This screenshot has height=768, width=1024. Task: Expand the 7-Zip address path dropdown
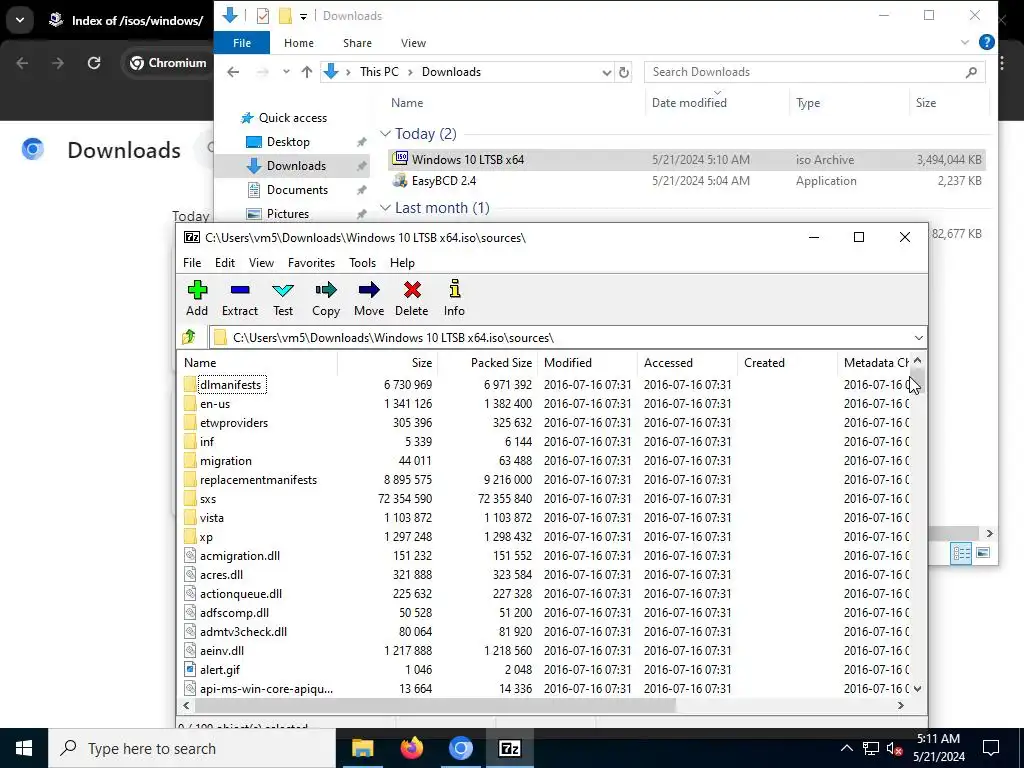pyautogui.click(x=918, y=338)
